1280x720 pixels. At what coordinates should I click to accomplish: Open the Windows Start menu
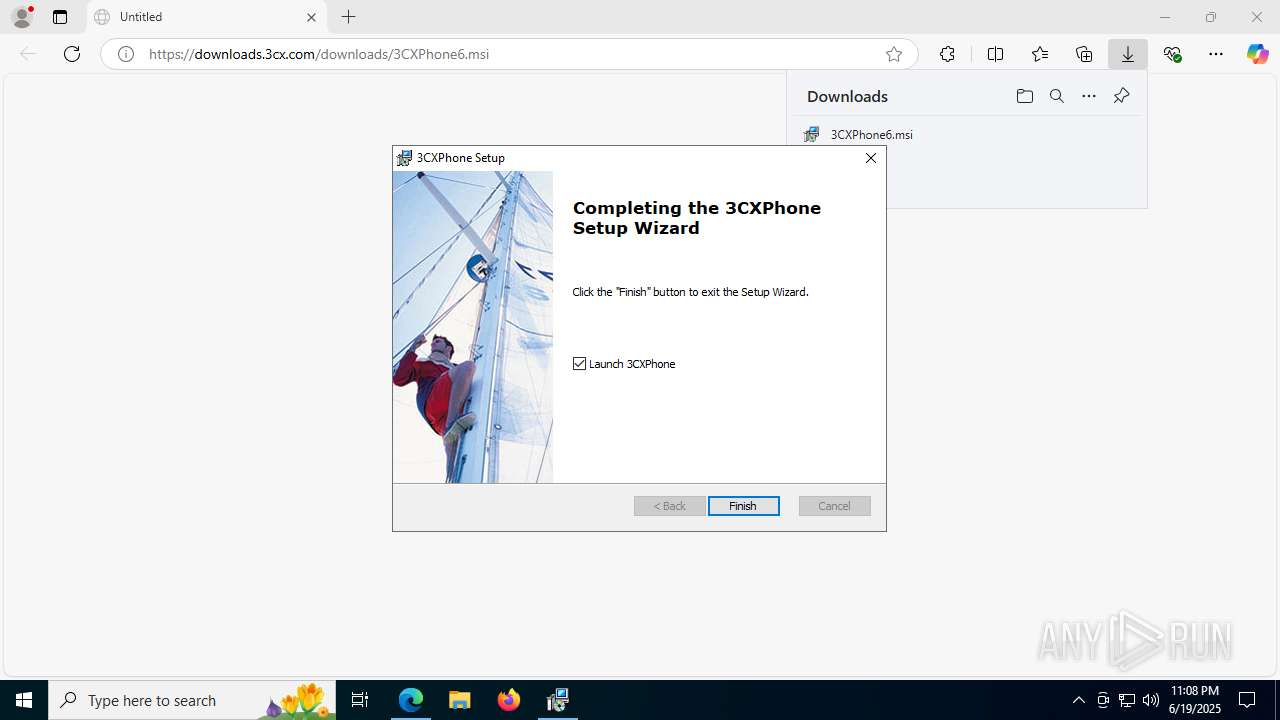(24, 700)
